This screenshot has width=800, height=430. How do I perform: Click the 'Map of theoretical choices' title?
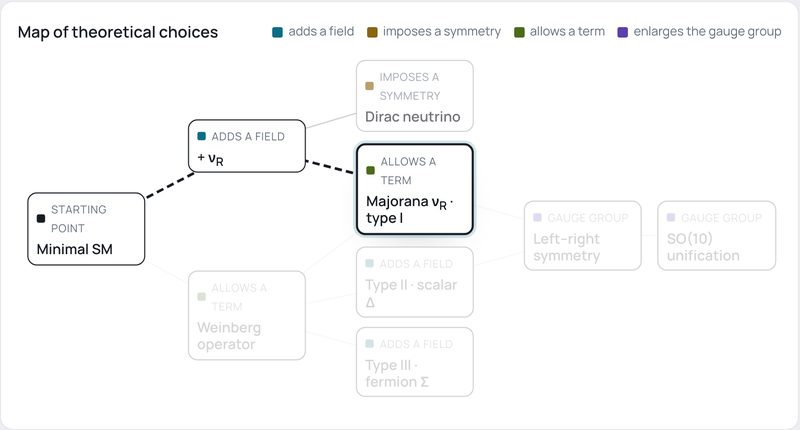tap(118, 32)
